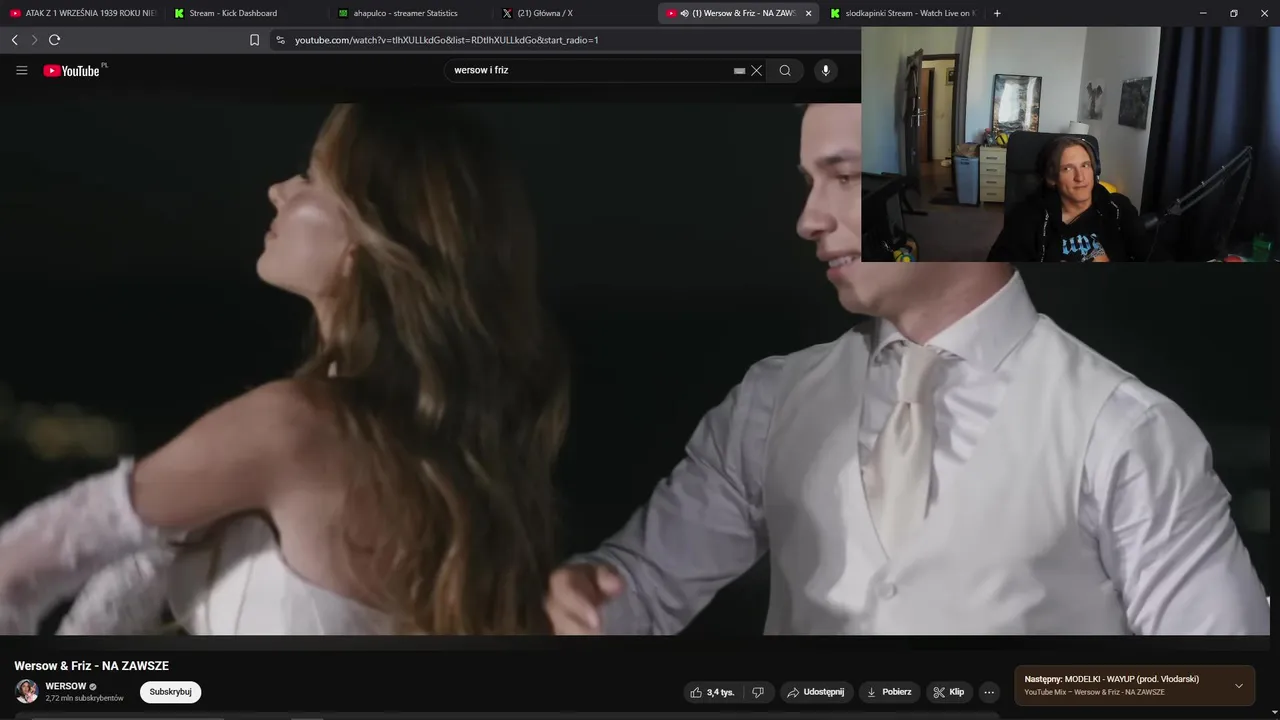This screenshot has width=1280, height=720.
Task: Start voice search with microphone icon
Action: click(x=825, y=70)
